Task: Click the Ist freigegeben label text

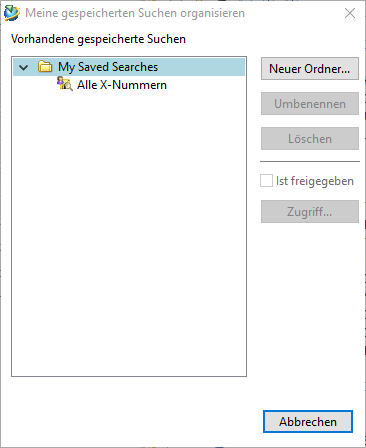Action: (x=315, y=181)
